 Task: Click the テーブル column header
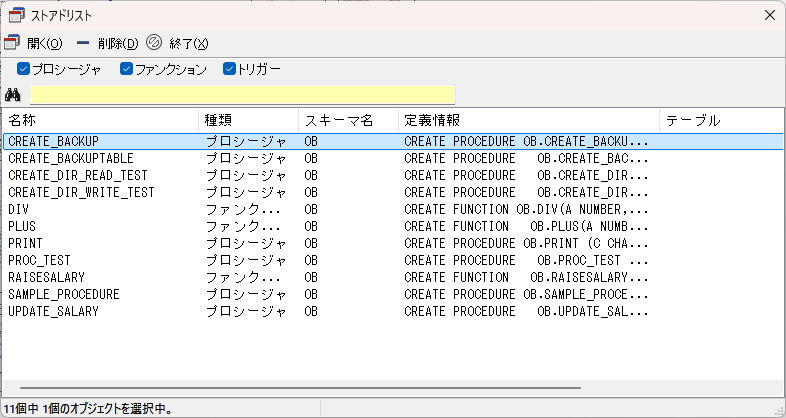[x=721, y=120]
